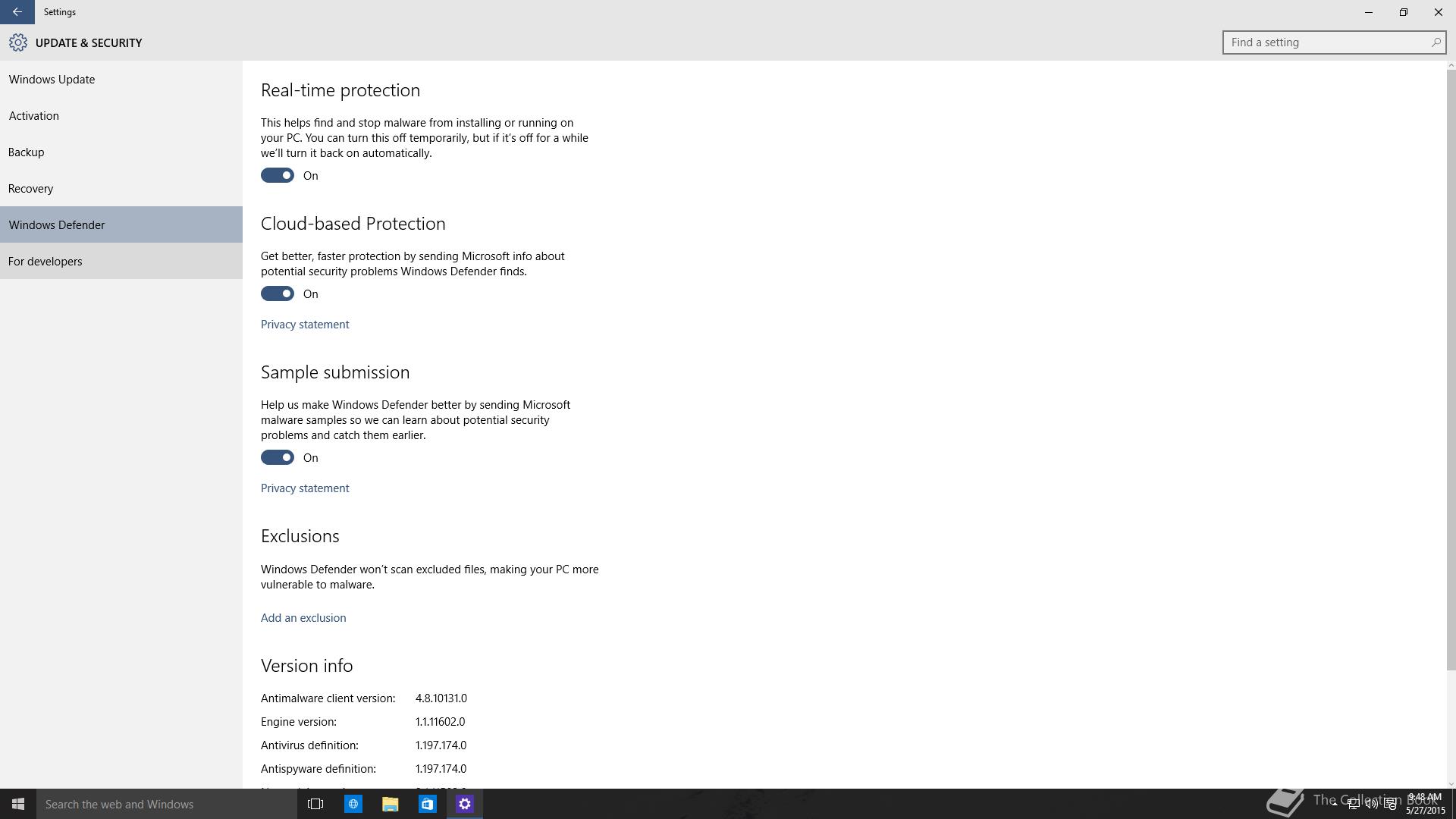Click the scrollbar up arrow

(x=1451, y=65)
